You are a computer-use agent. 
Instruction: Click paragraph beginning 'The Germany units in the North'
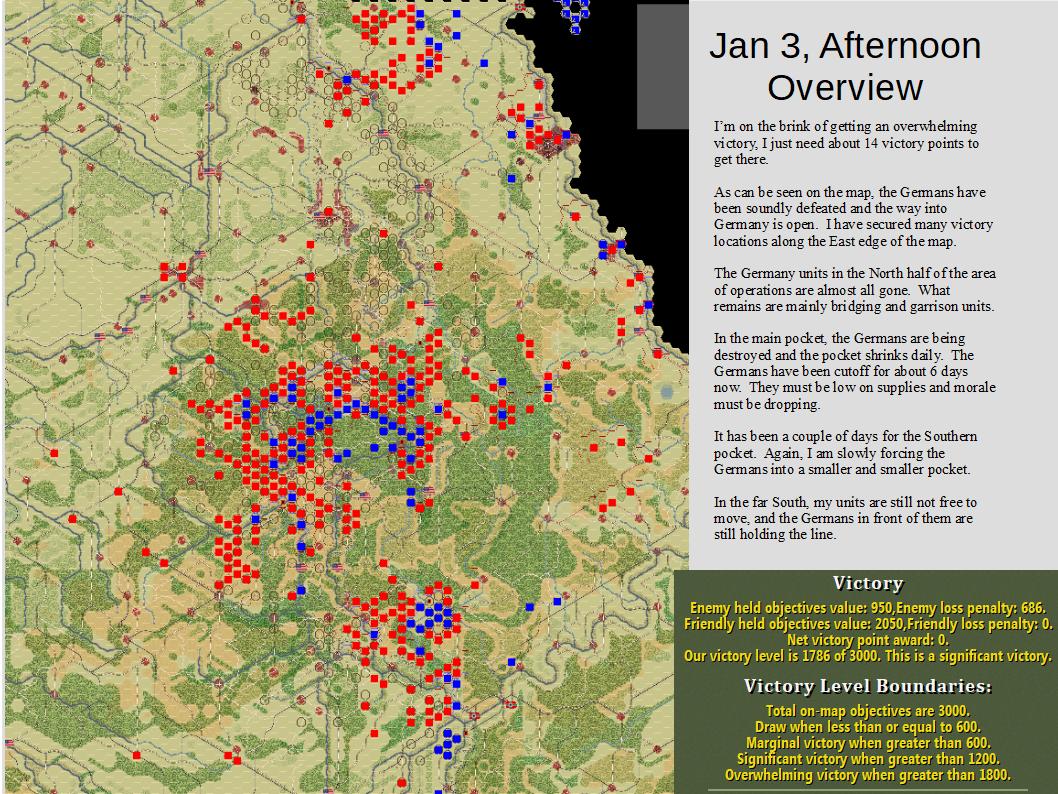(855, 289)
